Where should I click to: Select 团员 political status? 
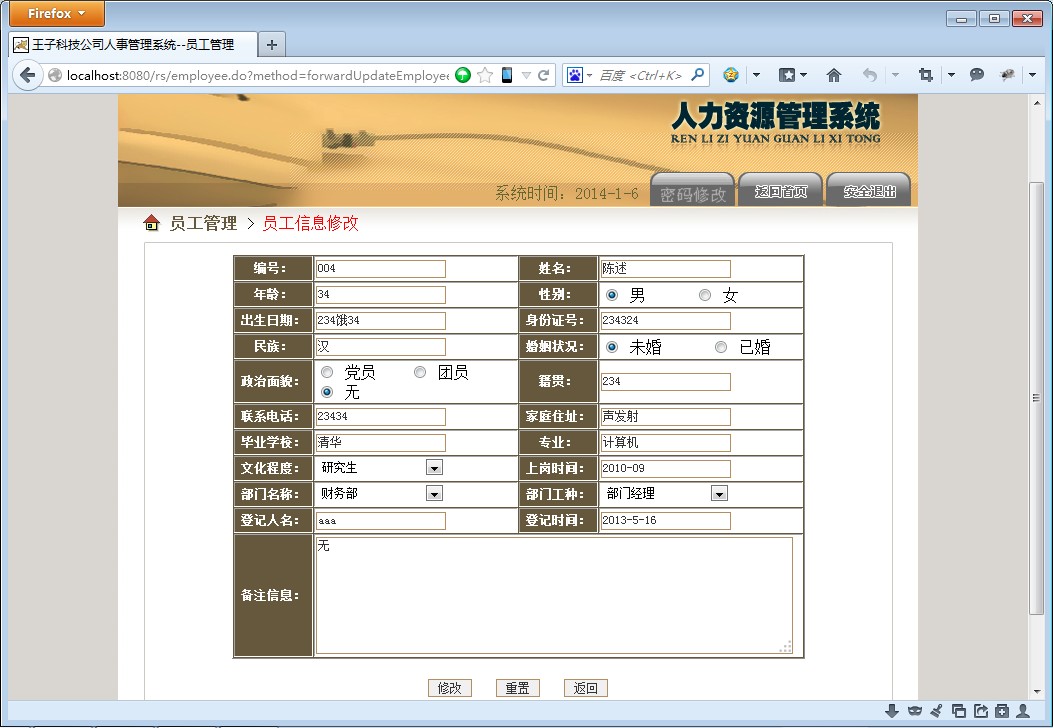pyautogui.click(x=420, y=372)
